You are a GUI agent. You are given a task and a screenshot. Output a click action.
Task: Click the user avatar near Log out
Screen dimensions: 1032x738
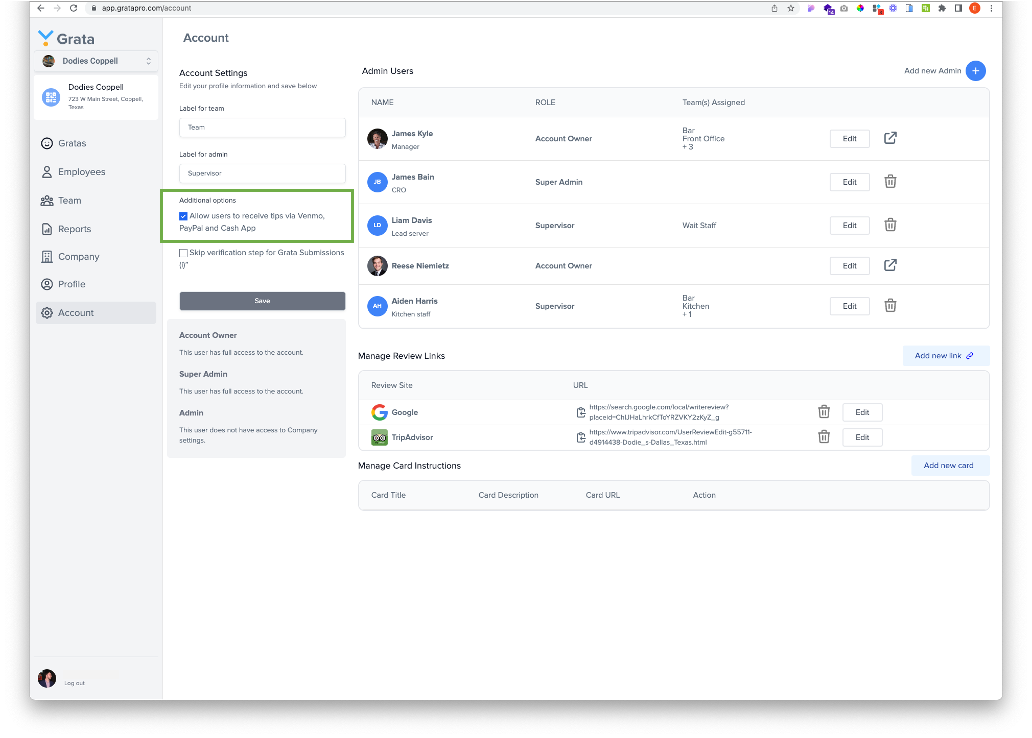[47, 678]
